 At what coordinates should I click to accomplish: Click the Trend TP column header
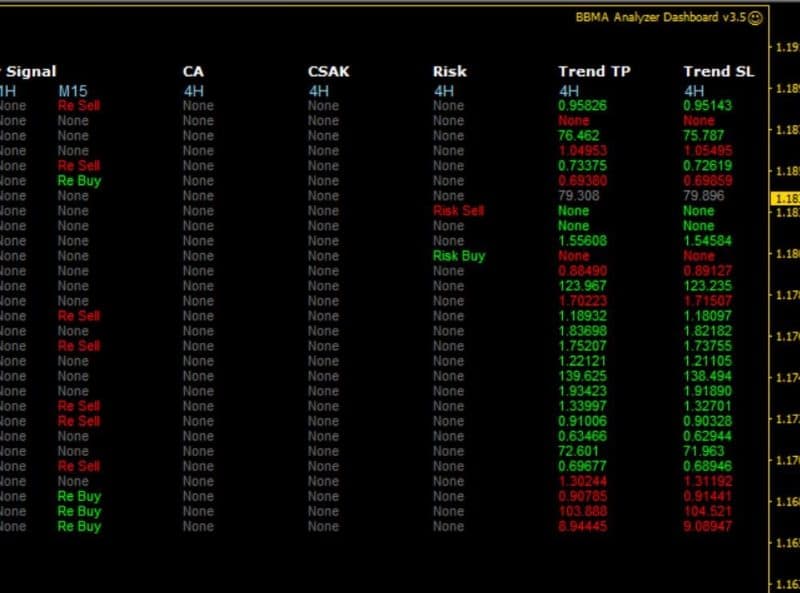594,71
